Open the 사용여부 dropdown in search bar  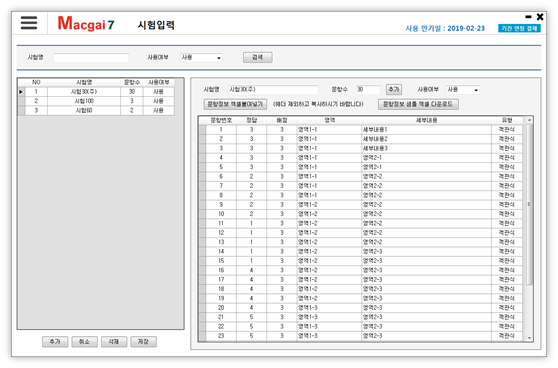click(201, 57)
